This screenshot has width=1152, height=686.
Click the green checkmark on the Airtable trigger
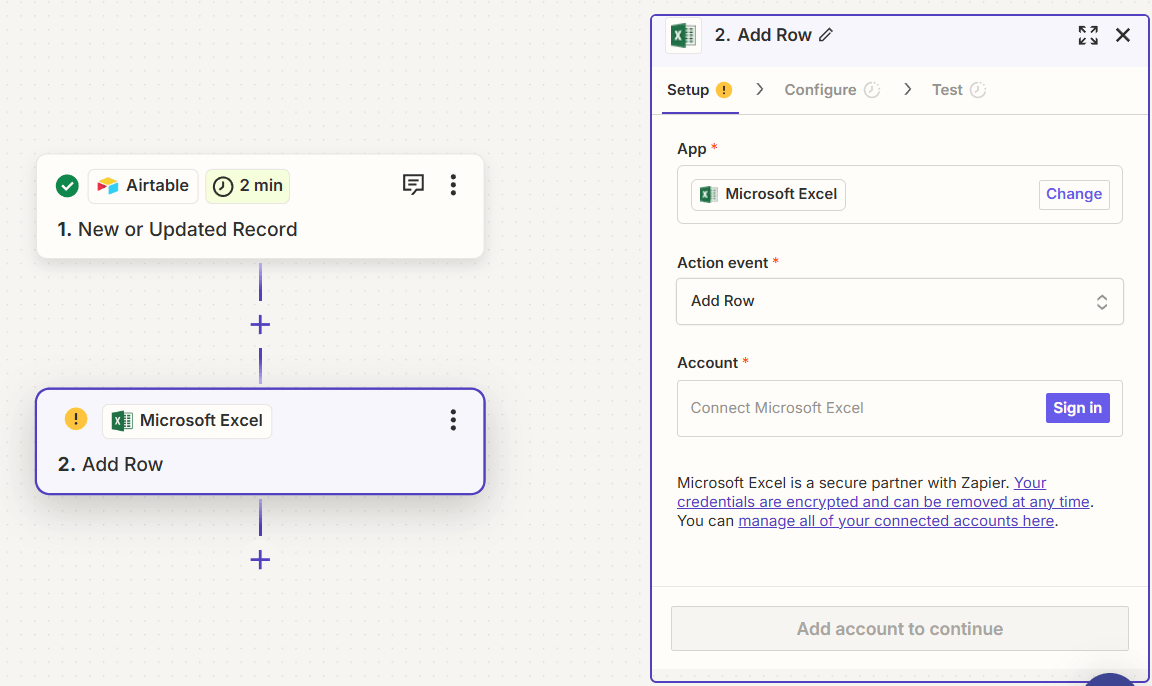[x=66, y=185]
